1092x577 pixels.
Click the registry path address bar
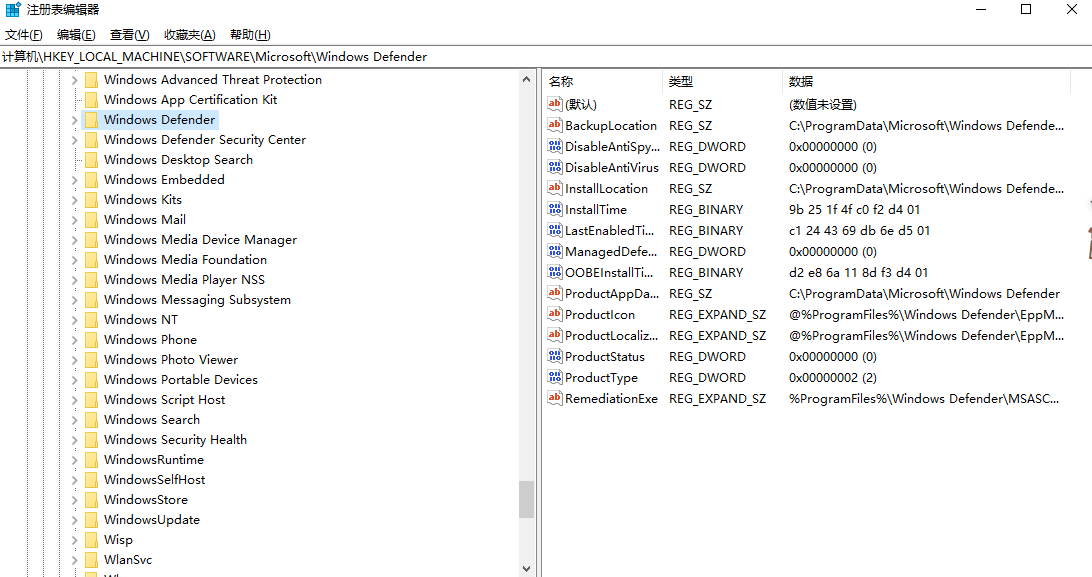pos(546,56)
